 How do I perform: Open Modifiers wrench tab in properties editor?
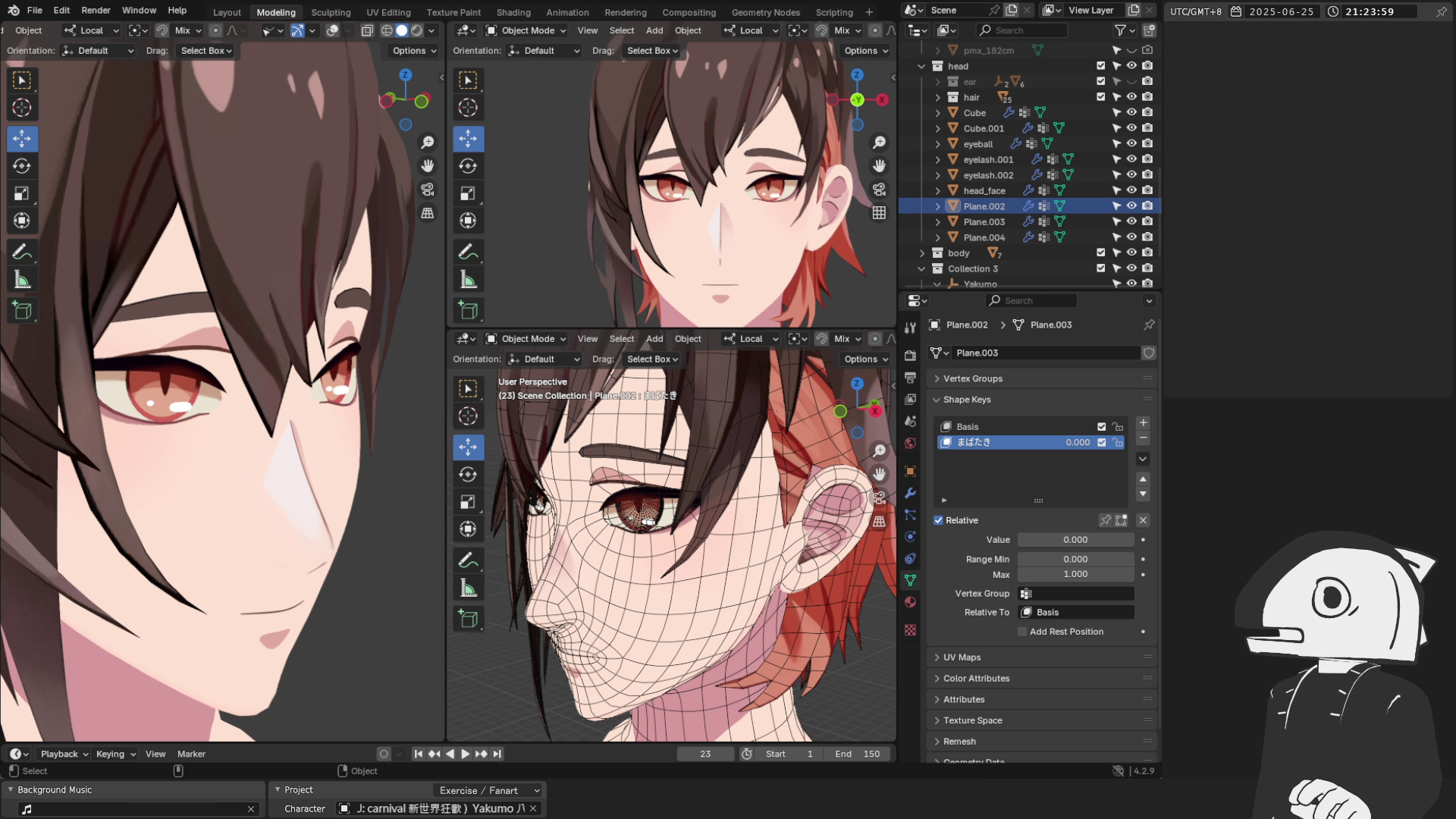click(910, 493)
